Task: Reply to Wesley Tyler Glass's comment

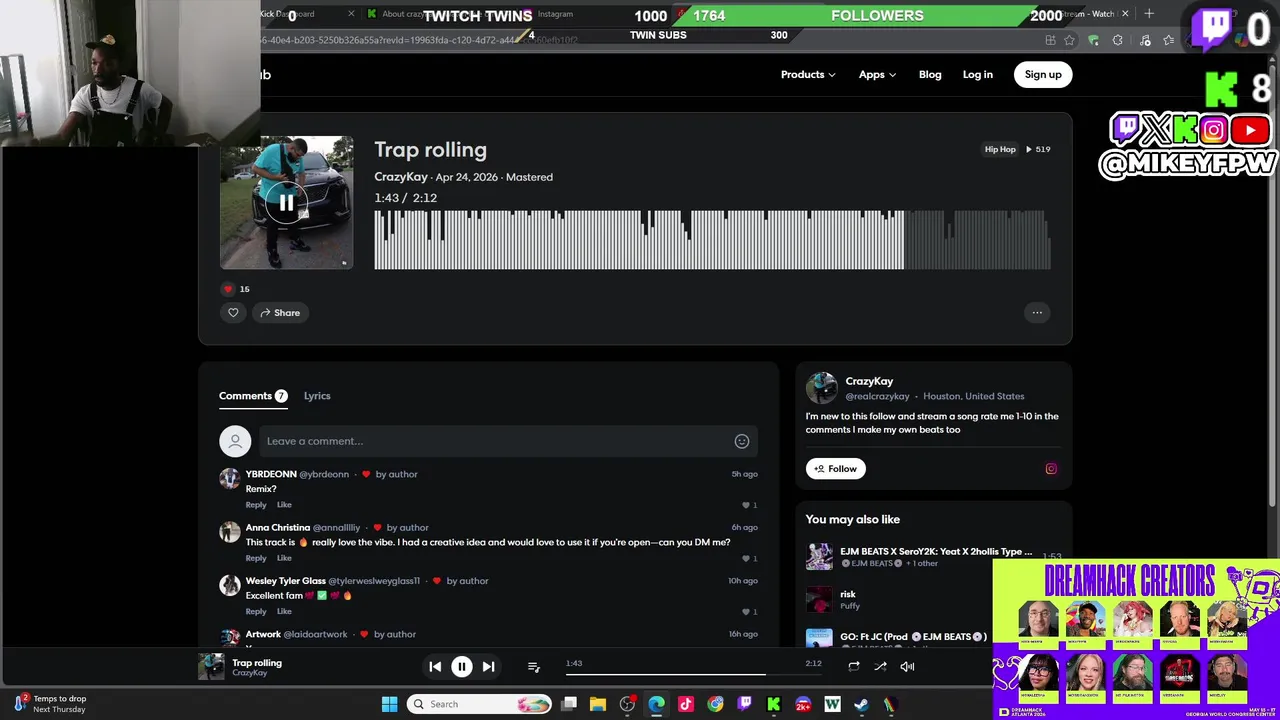Action: [256, 611]
